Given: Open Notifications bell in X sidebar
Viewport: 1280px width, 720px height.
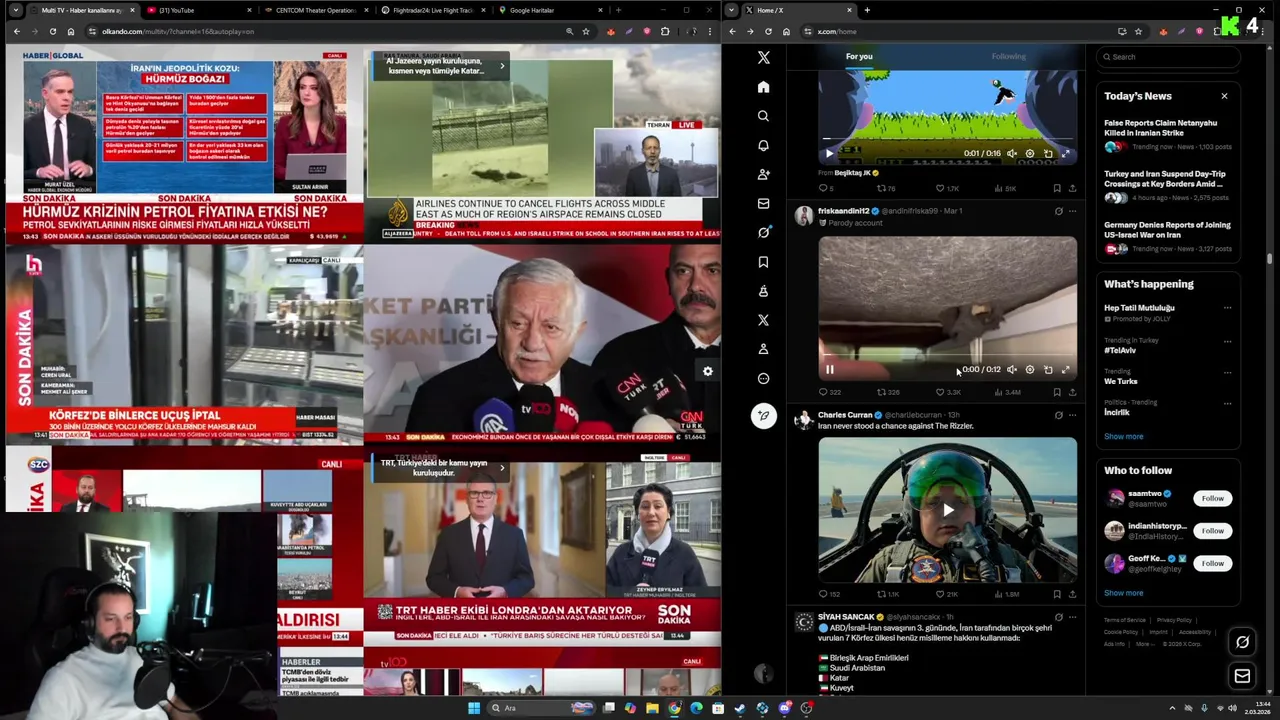Looking at the screenshot, I should [x=763, y=145].
